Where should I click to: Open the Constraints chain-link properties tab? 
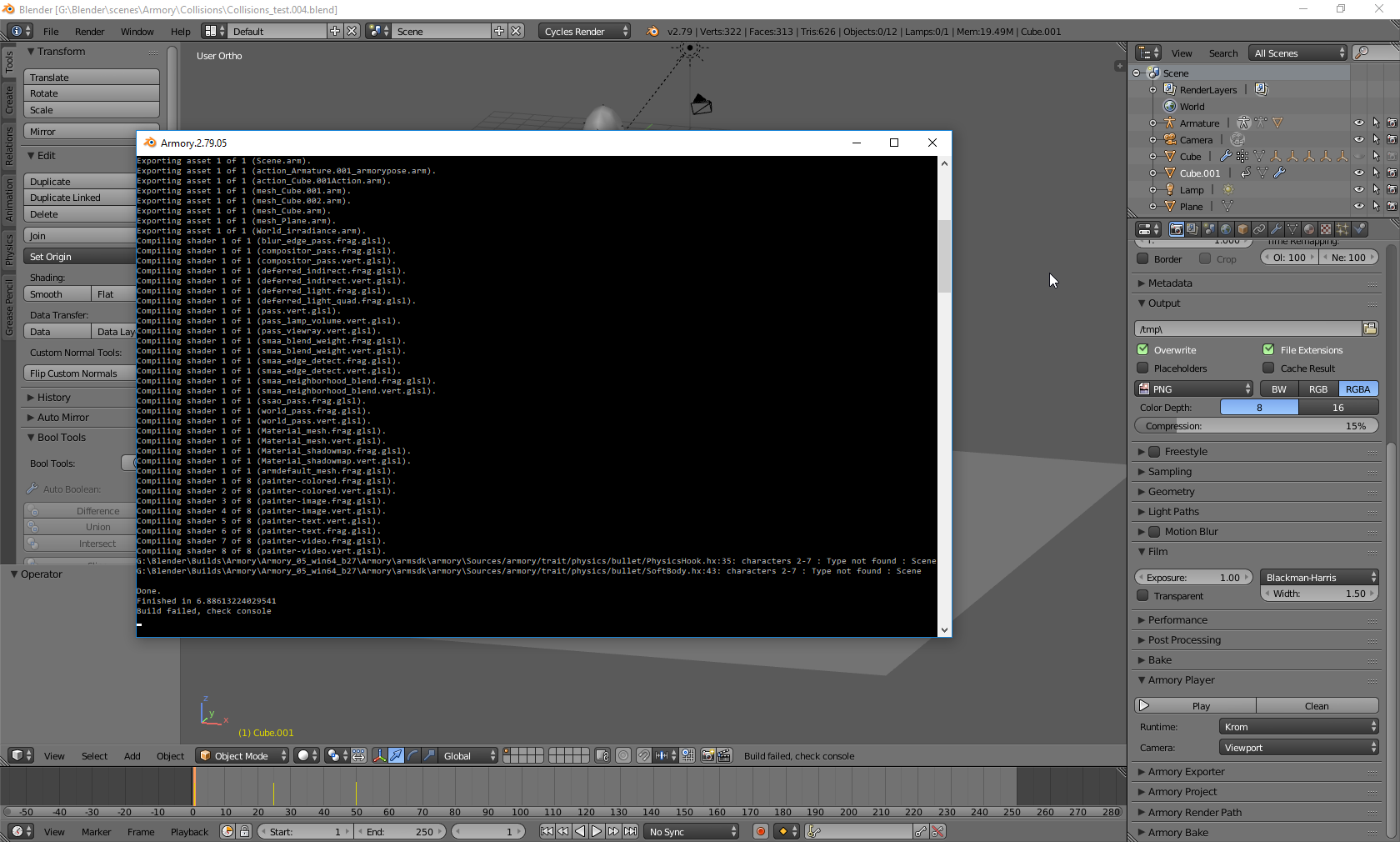pos(1259,229)
